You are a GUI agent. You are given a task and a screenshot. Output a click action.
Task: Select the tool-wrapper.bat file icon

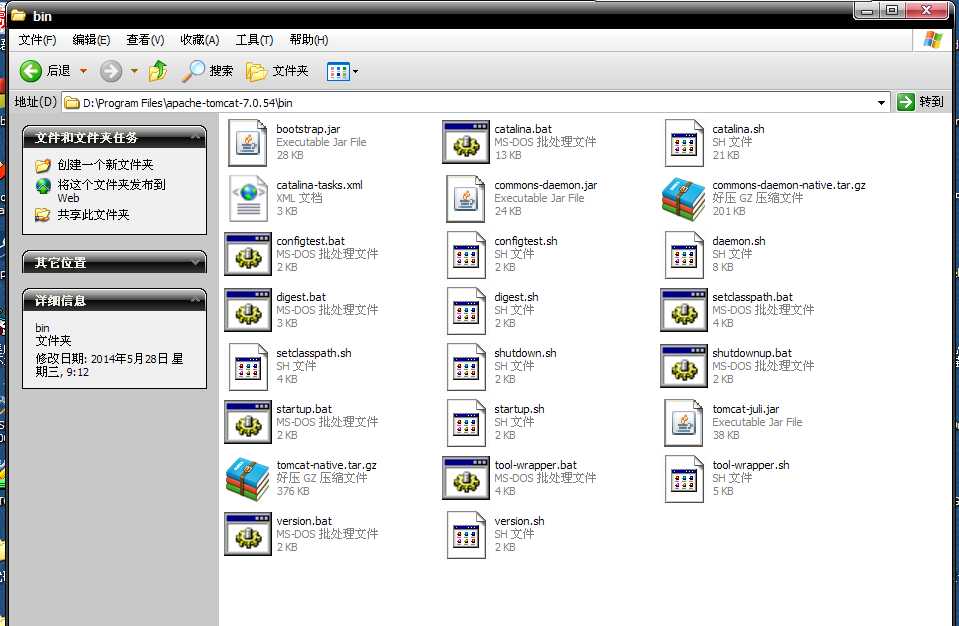pos(466,479)
